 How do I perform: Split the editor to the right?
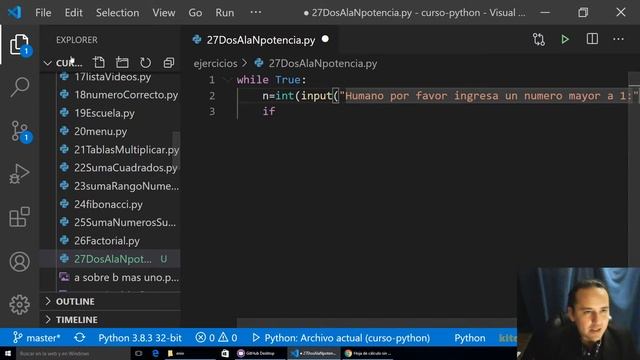click(x=592, y=39)
